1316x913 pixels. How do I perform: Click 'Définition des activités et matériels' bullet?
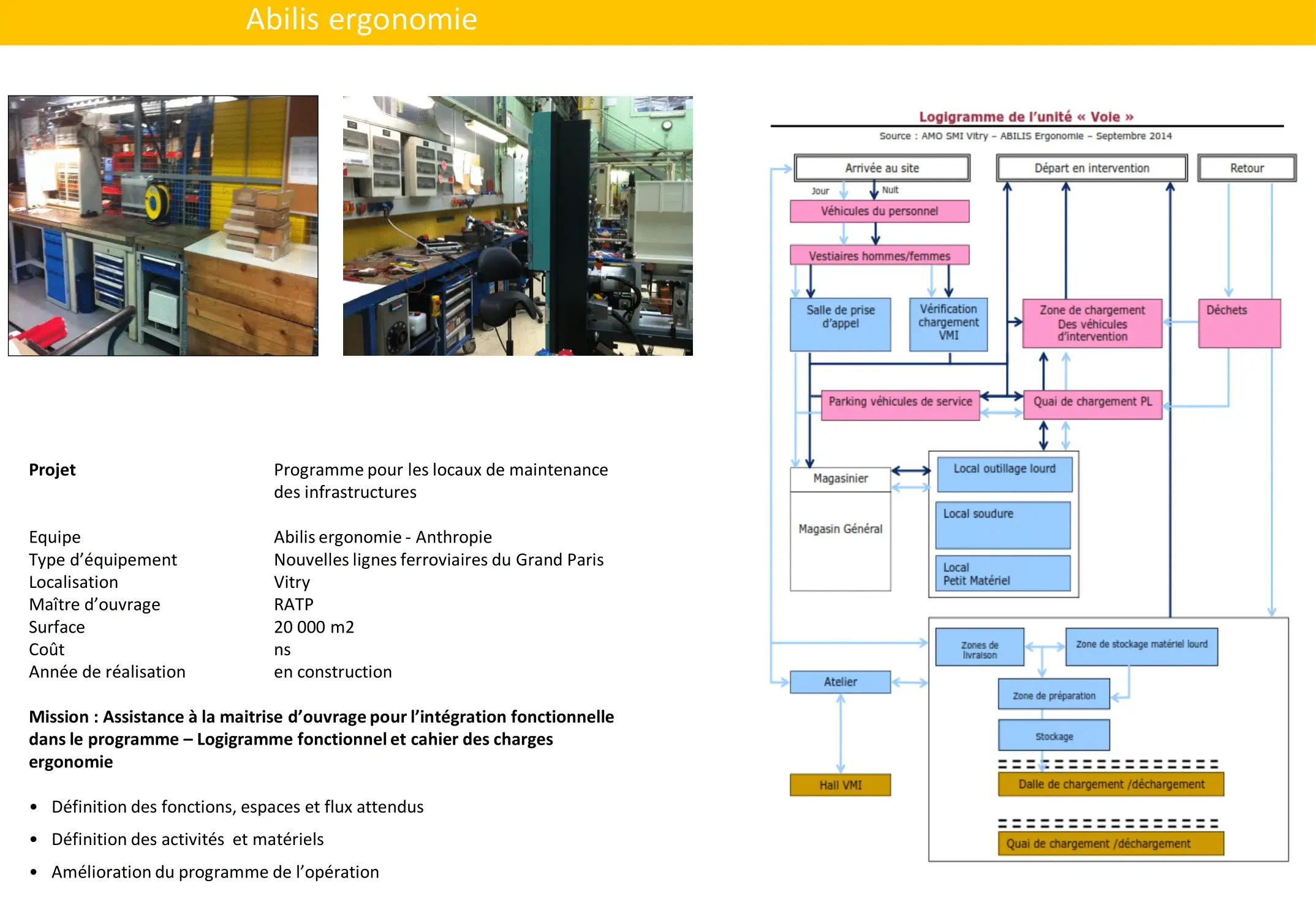[x=187, y=839]
